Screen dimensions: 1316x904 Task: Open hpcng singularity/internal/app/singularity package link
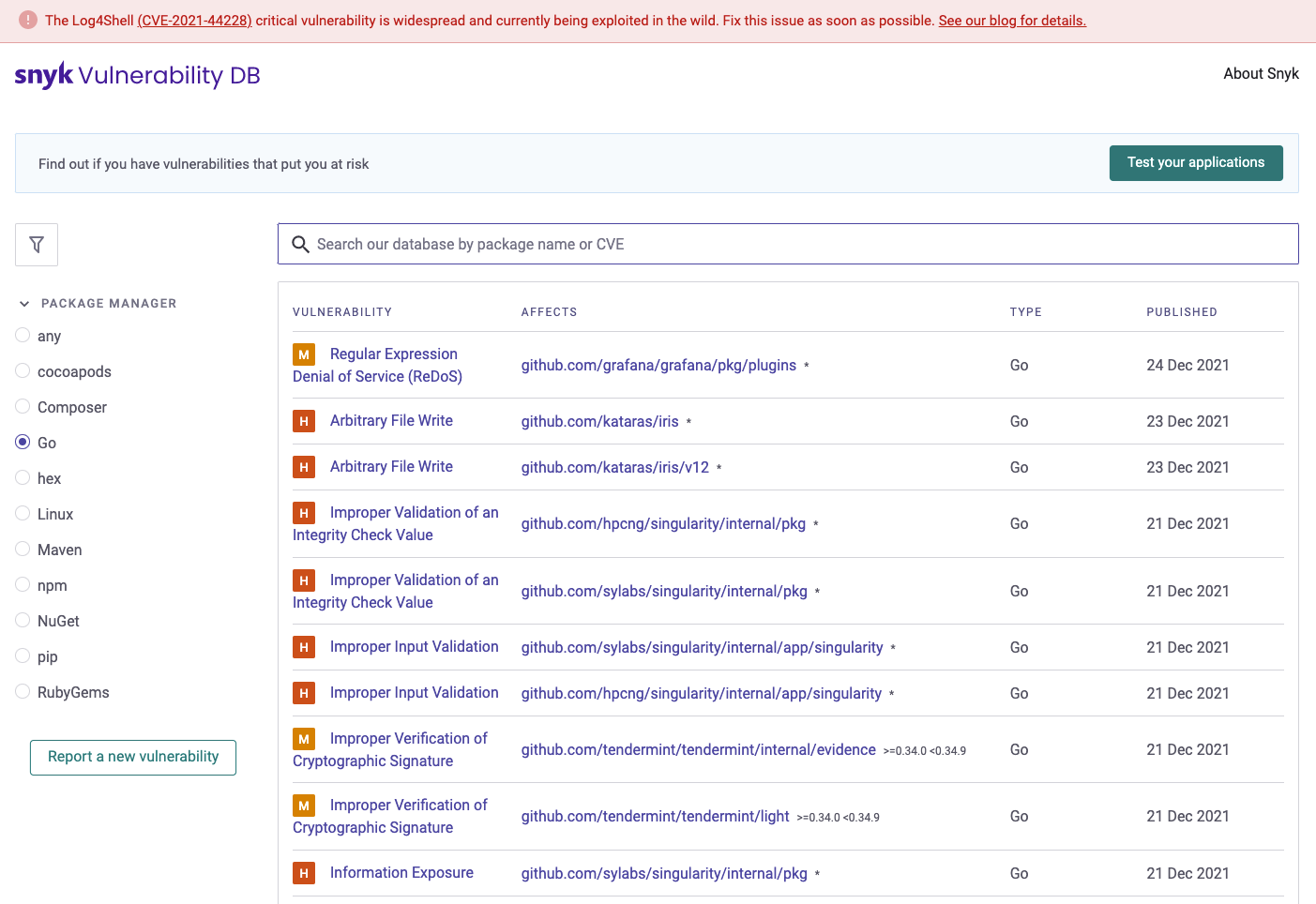[702, 694]
